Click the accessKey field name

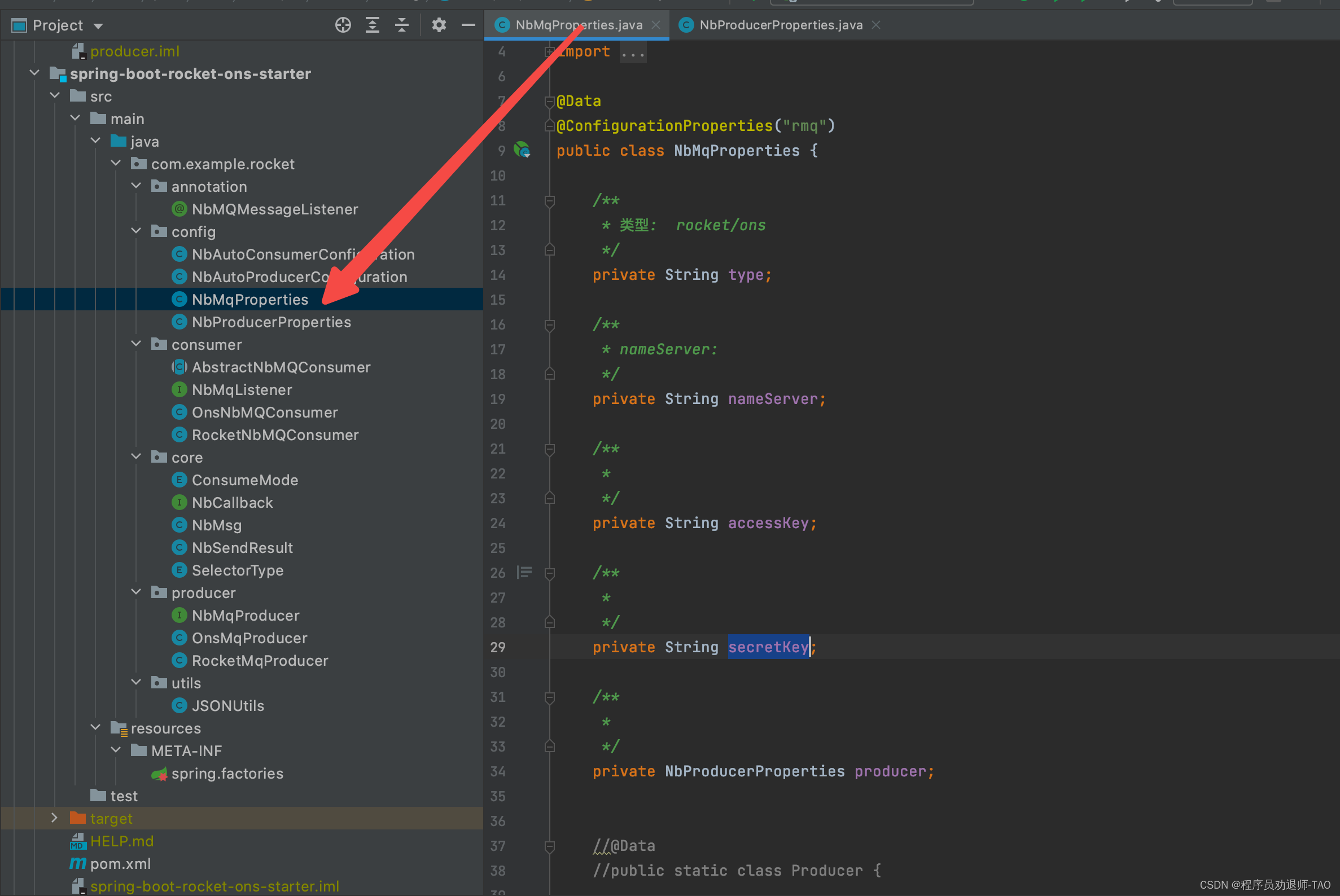point(768,524)
